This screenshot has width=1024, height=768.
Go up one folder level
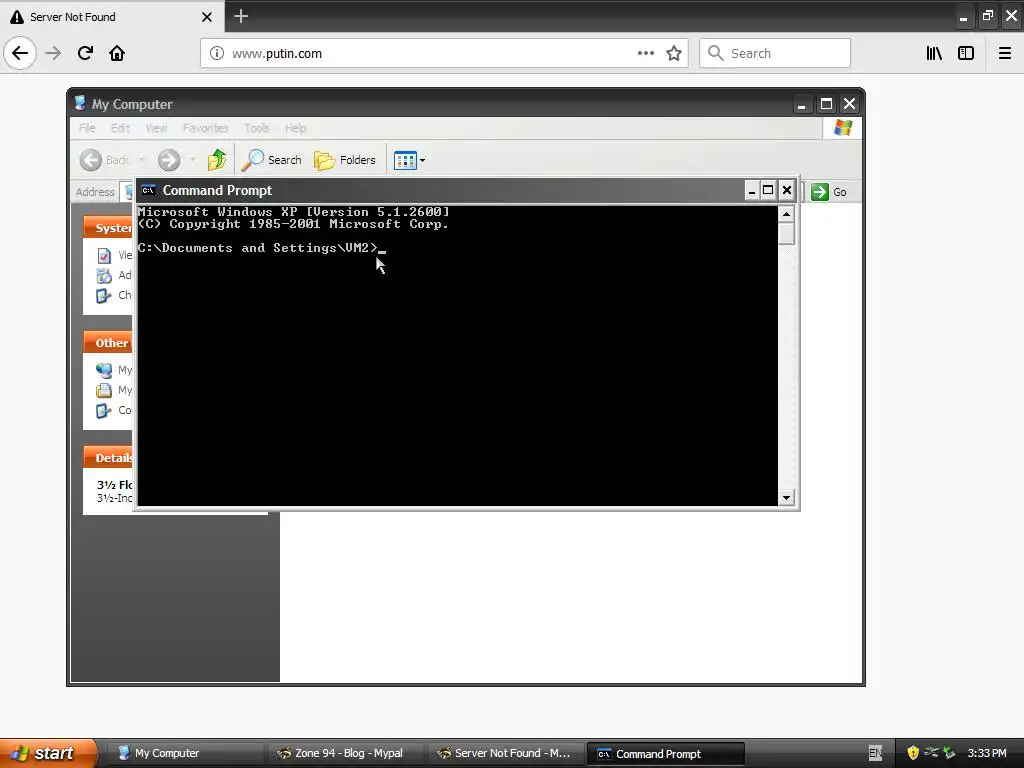click(x=217, y=160)
